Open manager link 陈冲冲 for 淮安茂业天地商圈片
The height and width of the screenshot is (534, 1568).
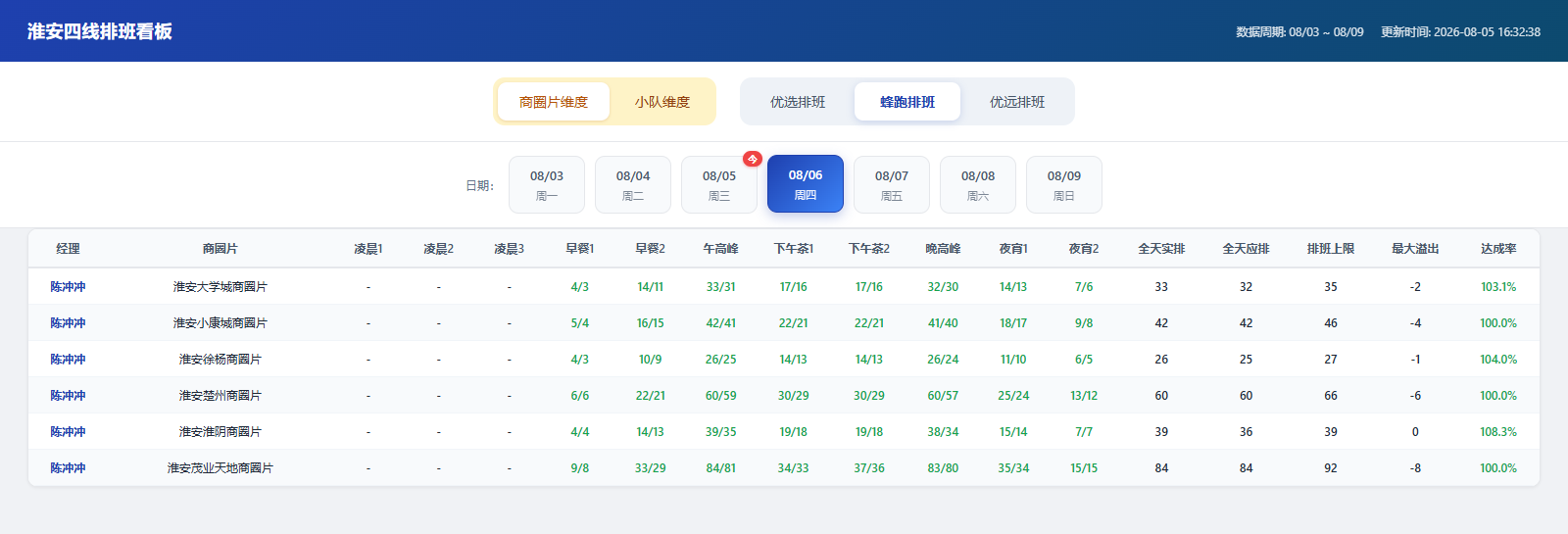point(69,468)
